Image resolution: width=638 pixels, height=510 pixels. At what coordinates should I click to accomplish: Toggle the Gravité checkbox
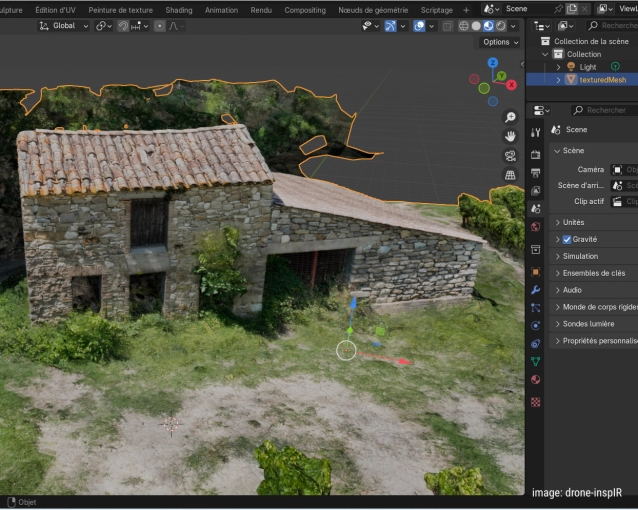pos(567,240)
